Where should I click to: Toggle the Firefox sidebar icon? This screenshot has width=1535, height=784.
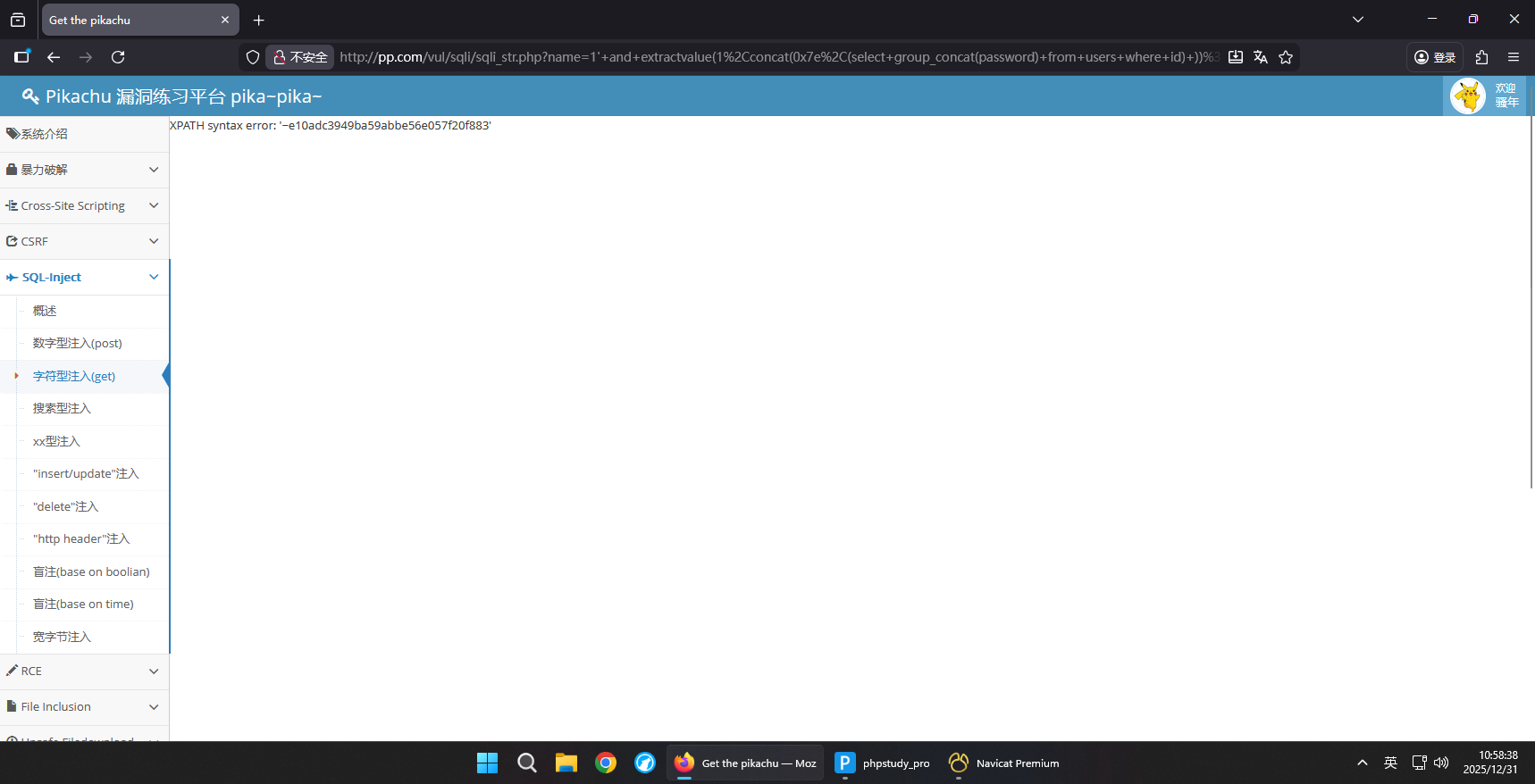point(22,56)
